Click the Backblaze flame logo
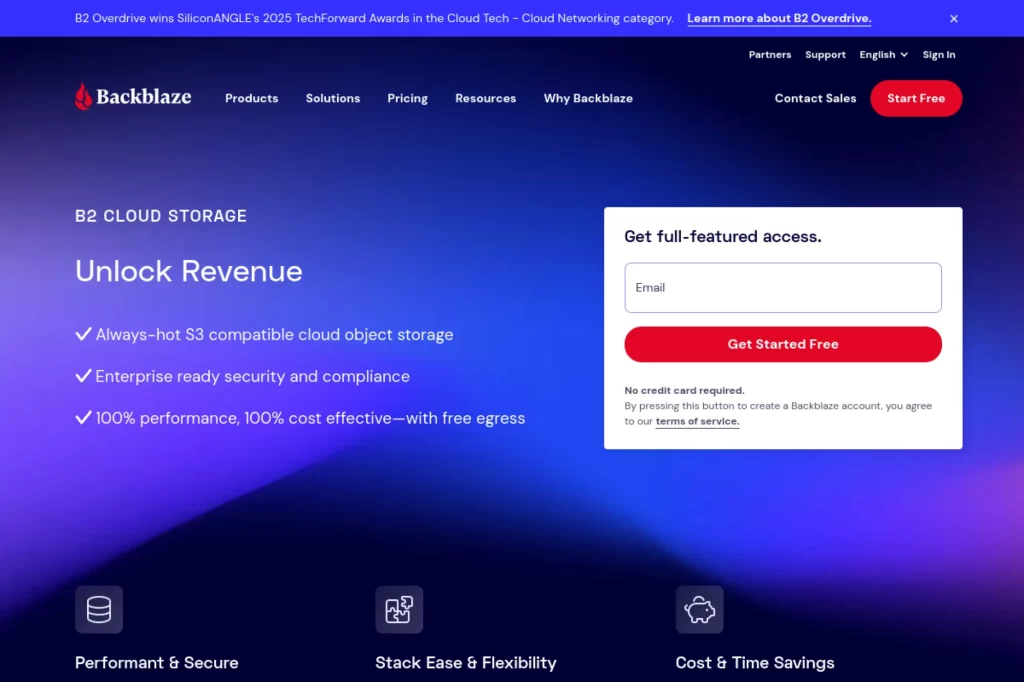 click(83, 96)
